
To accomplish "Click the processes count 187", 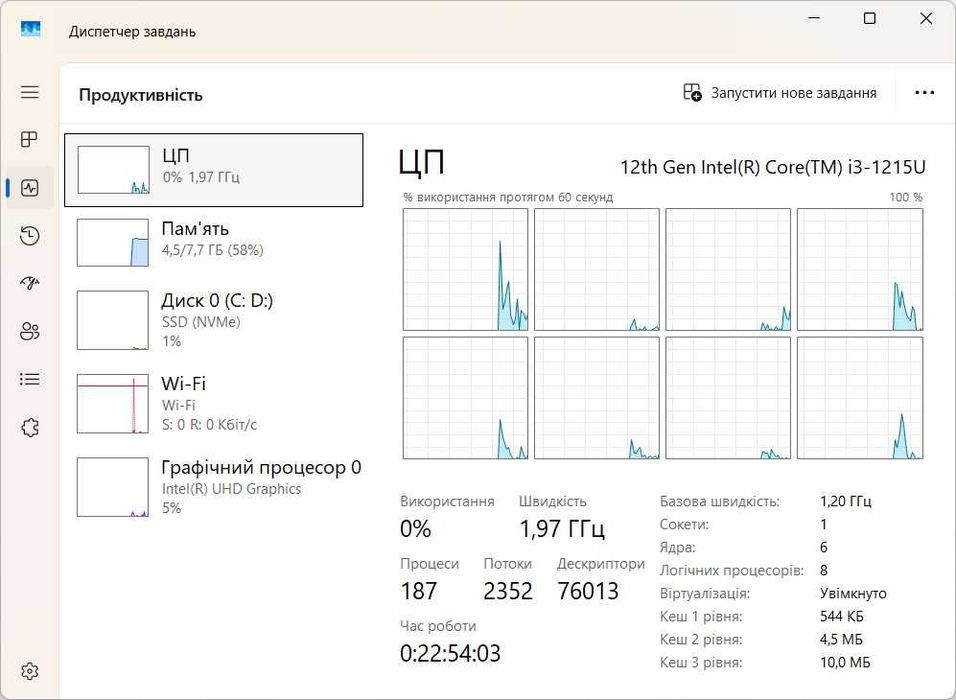I will point(418,591).
